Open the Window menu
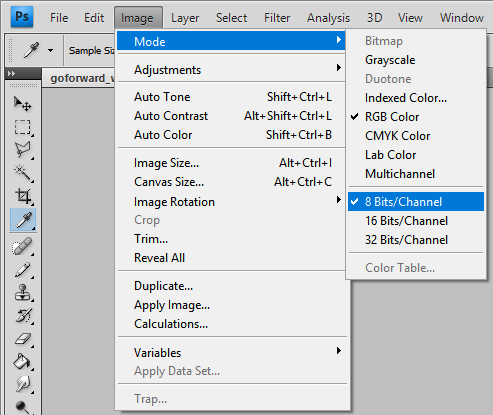This screenshot has height=415, width=493. point(462,18)
